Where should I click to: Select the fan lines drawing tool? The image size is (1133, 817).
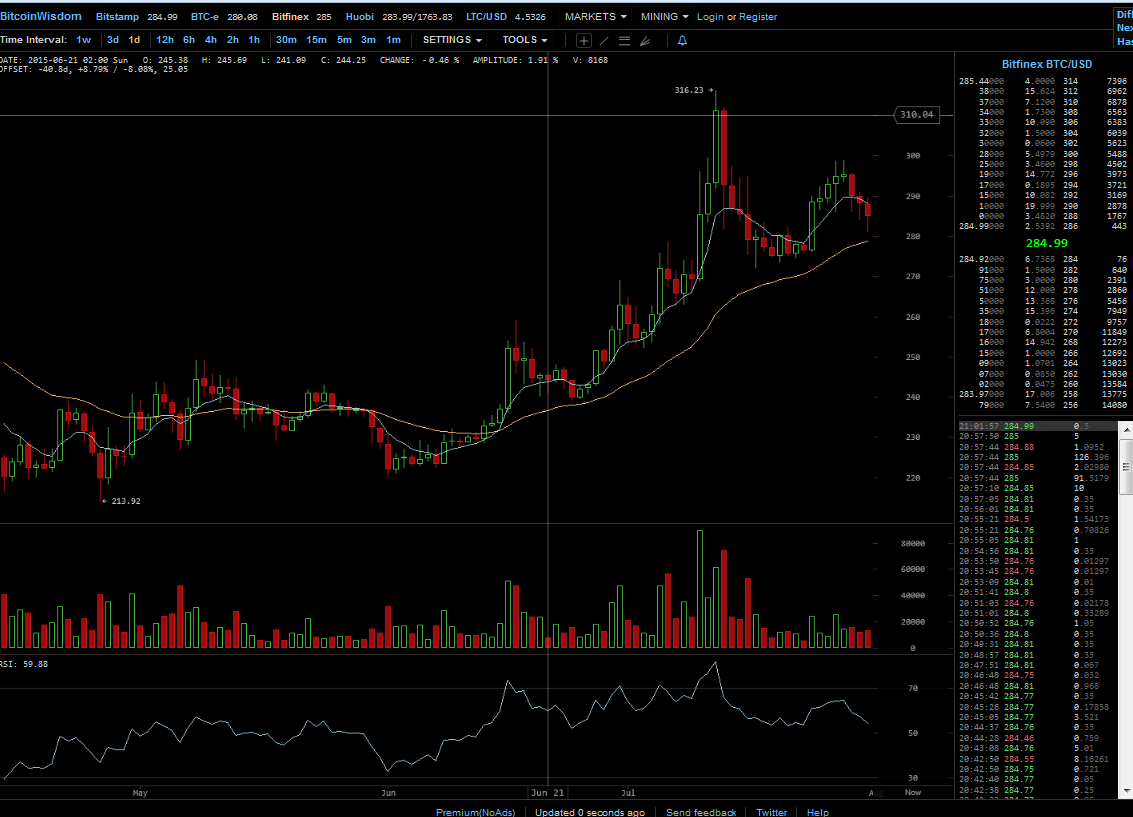pos(645,40)
